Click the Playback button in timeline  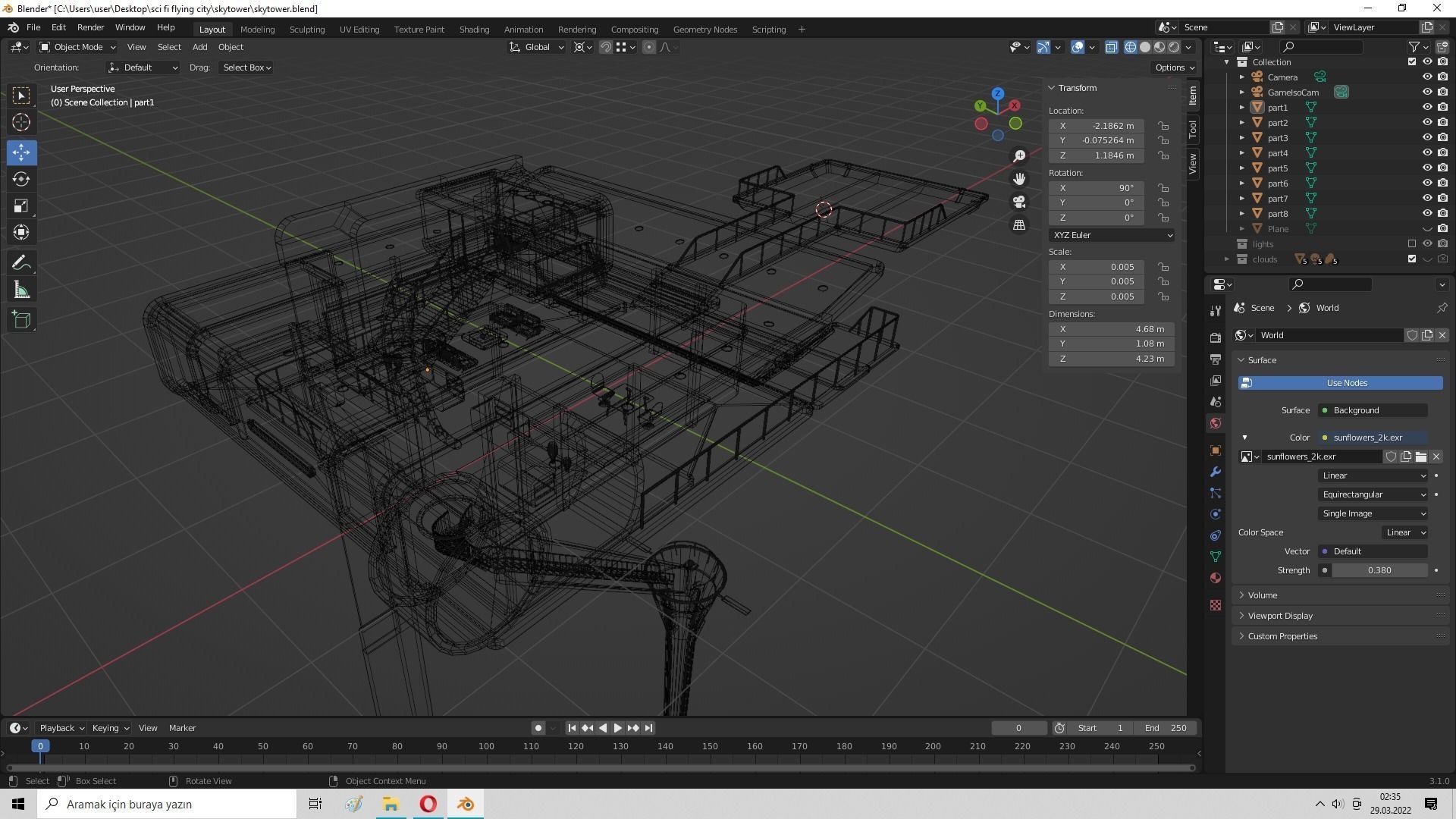click(61, 728)
